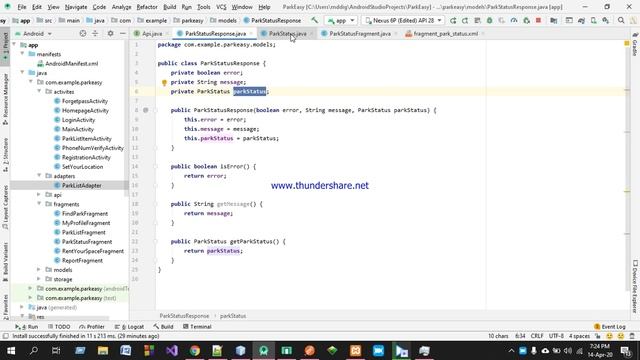The image size is (640, 360).
Task: Click the Search Everywhere magnifier icon
Action: click(x=621, y=20)
